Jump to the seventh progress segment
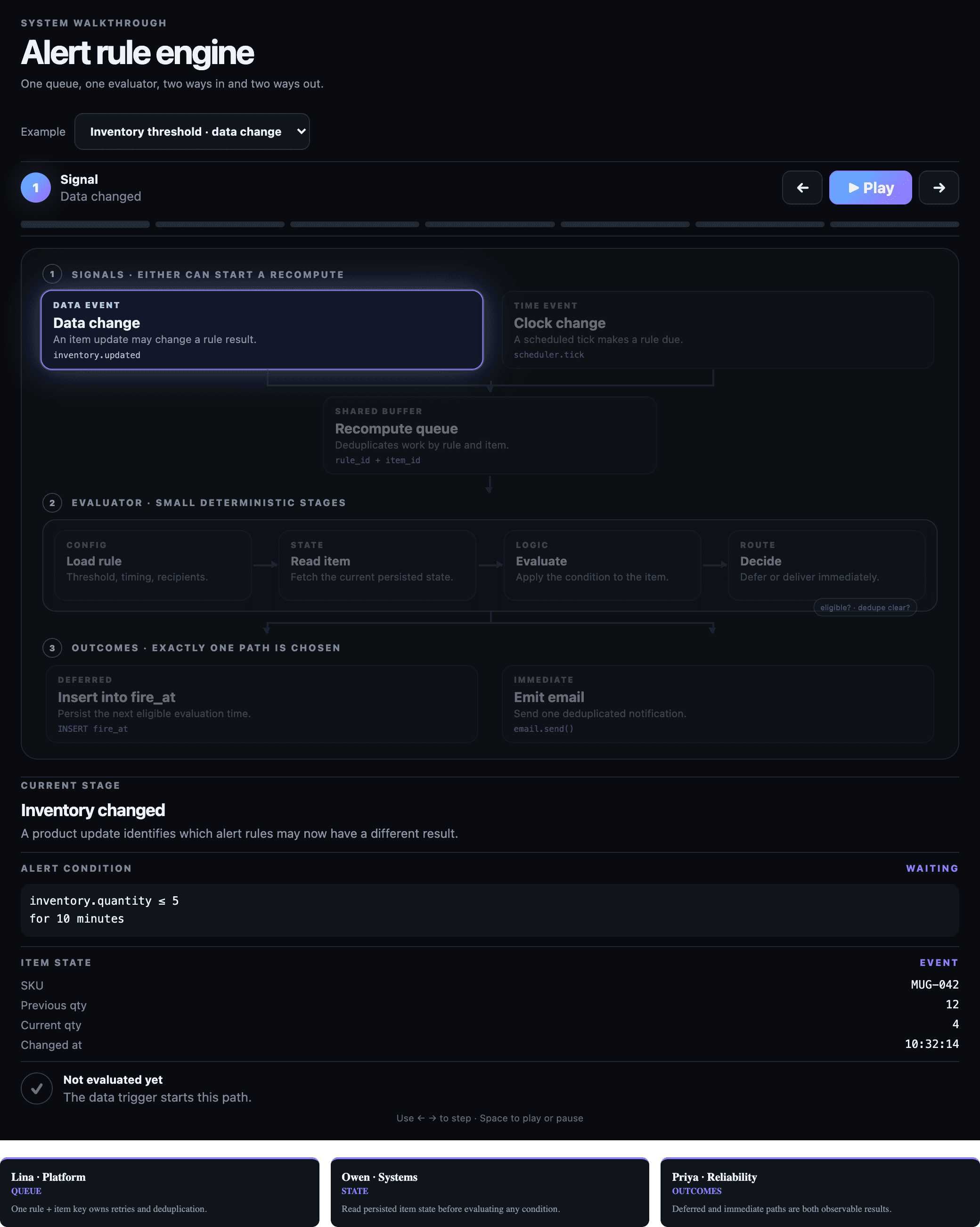 895,224
